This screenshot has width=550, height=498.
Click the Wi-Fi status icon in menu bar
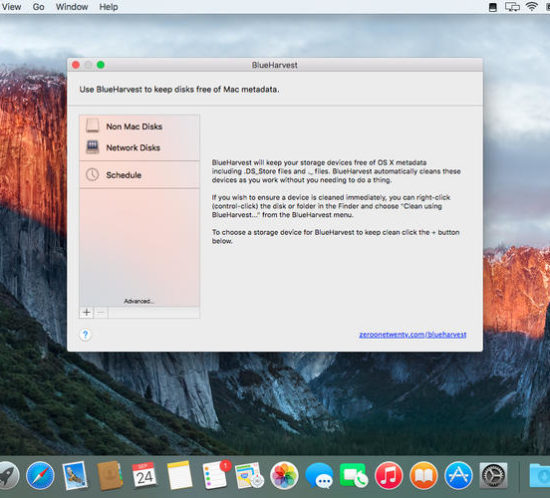[532, 7]
